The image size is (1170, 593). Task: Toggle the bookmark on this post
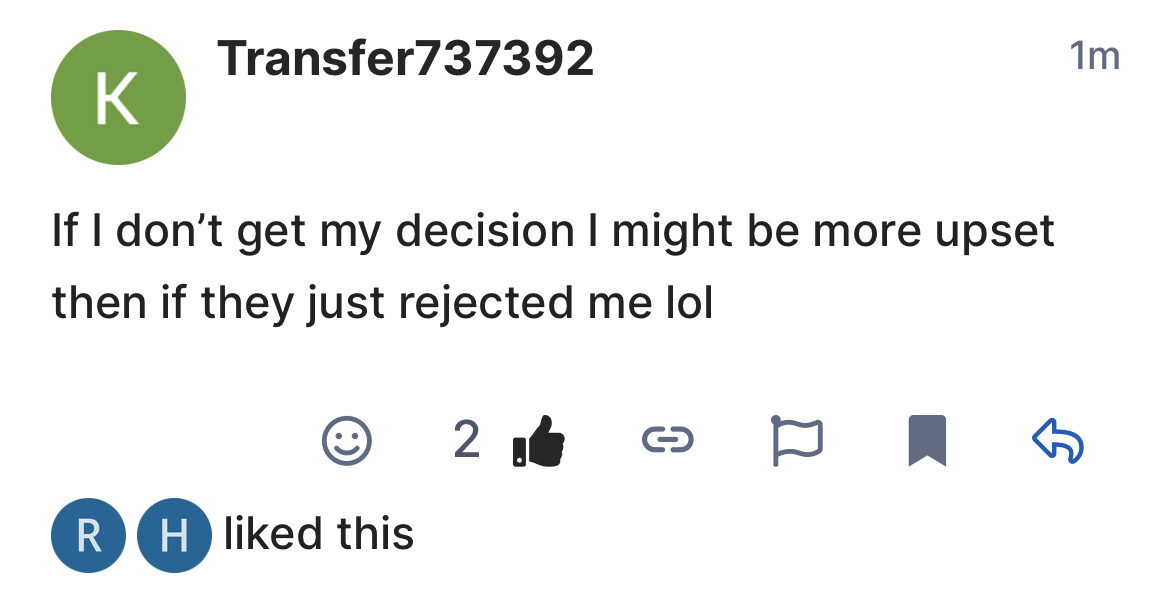[x=926, y=441]
